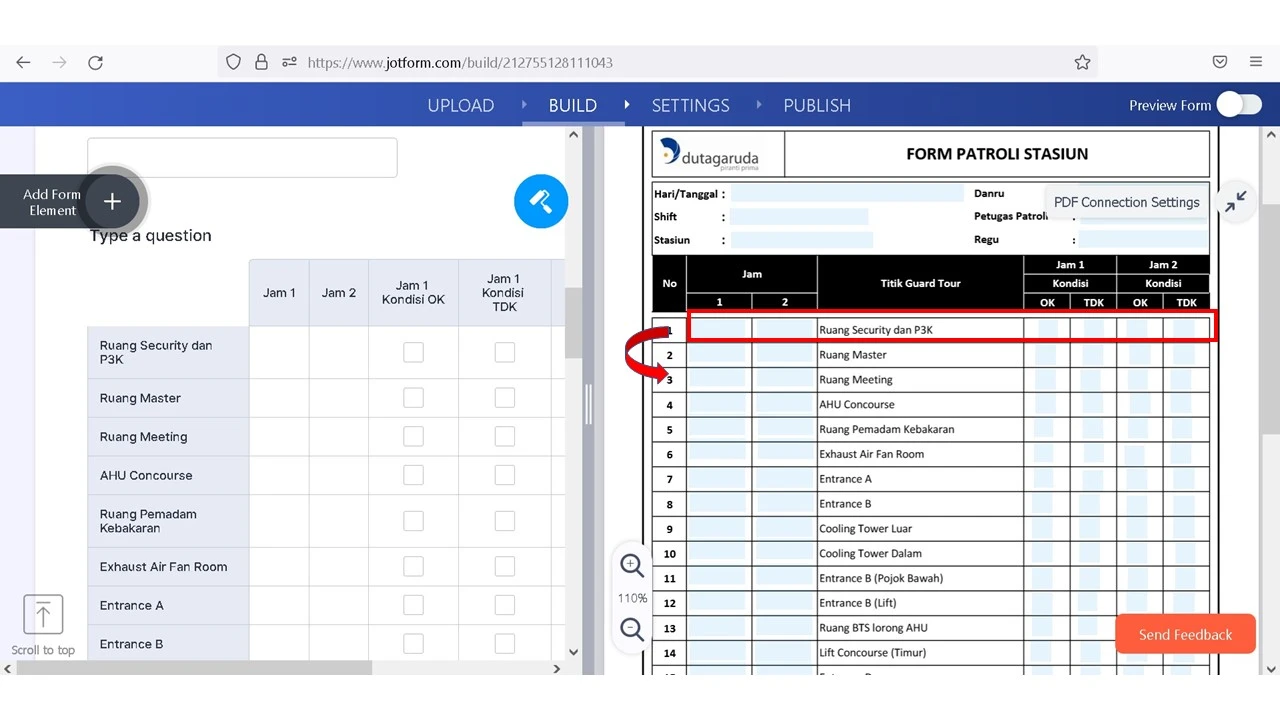Image resolution: width=1280 pixels, height=720 pixels.
Task: Click the Type a question input field
Action: [x=150, y=235]
